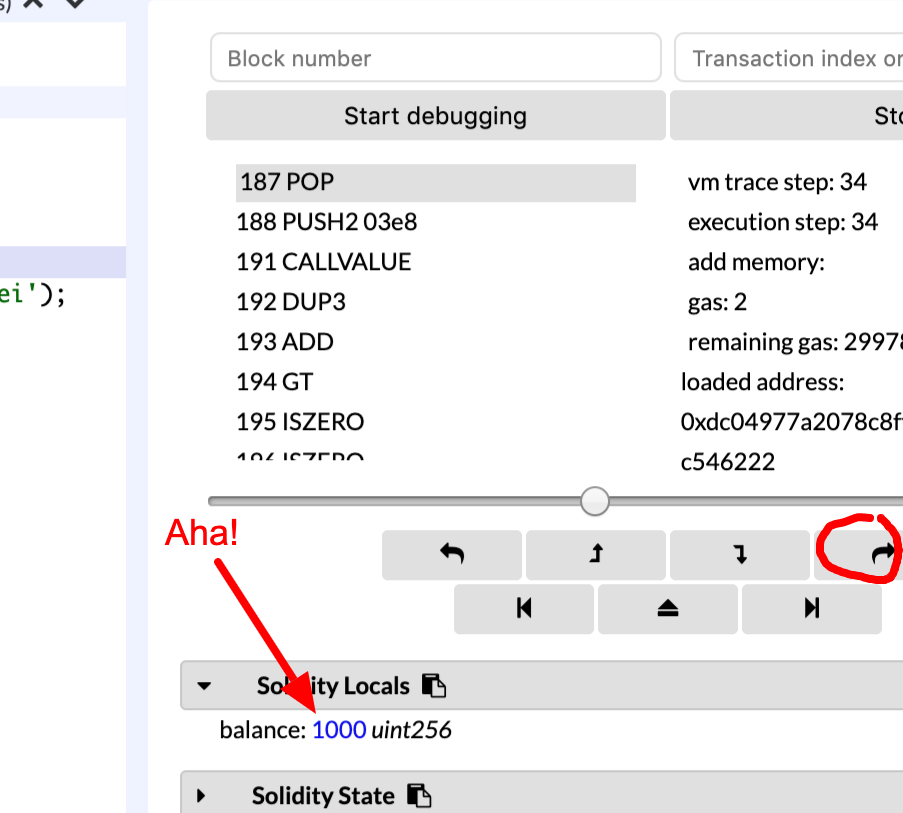
Task: Click the step over back arrow button
Action: coord(452,555)
